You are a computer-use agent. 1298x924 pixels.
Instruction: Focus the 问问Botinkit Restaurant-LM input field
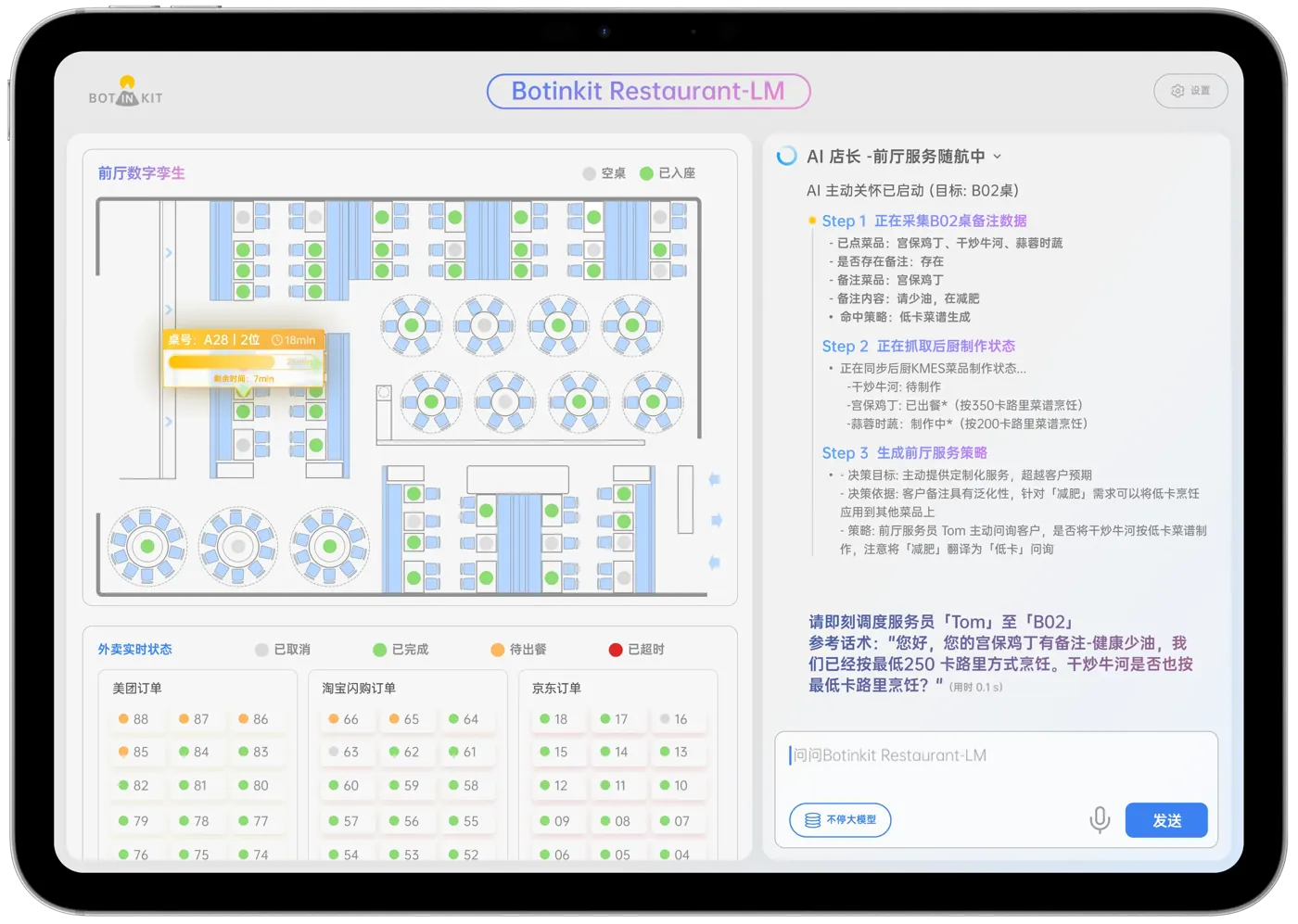(x=996, y=756)
